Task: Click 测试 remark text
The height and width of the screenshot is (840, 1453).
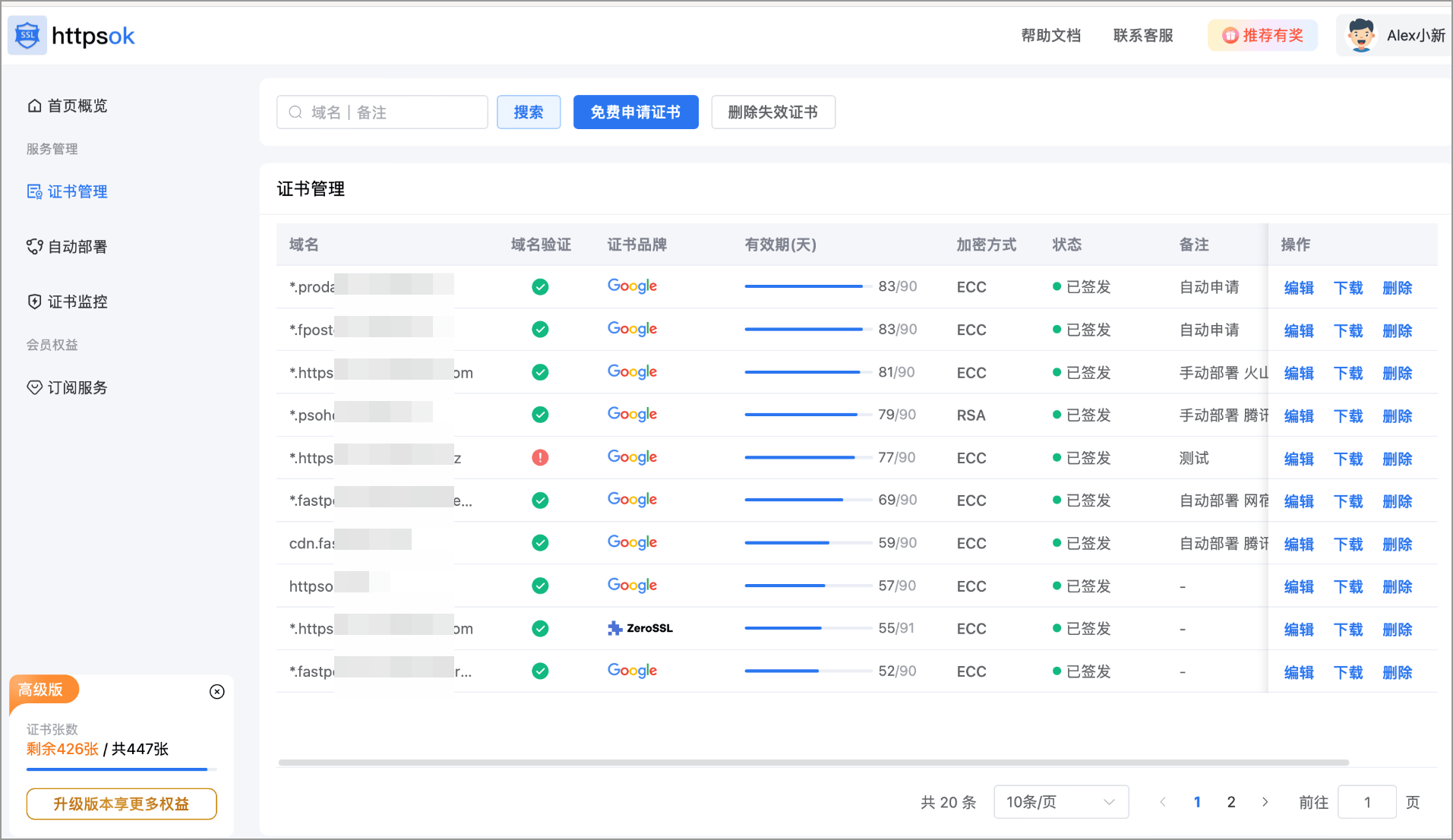Action: pyautogui.click(x=1194, y=458)
